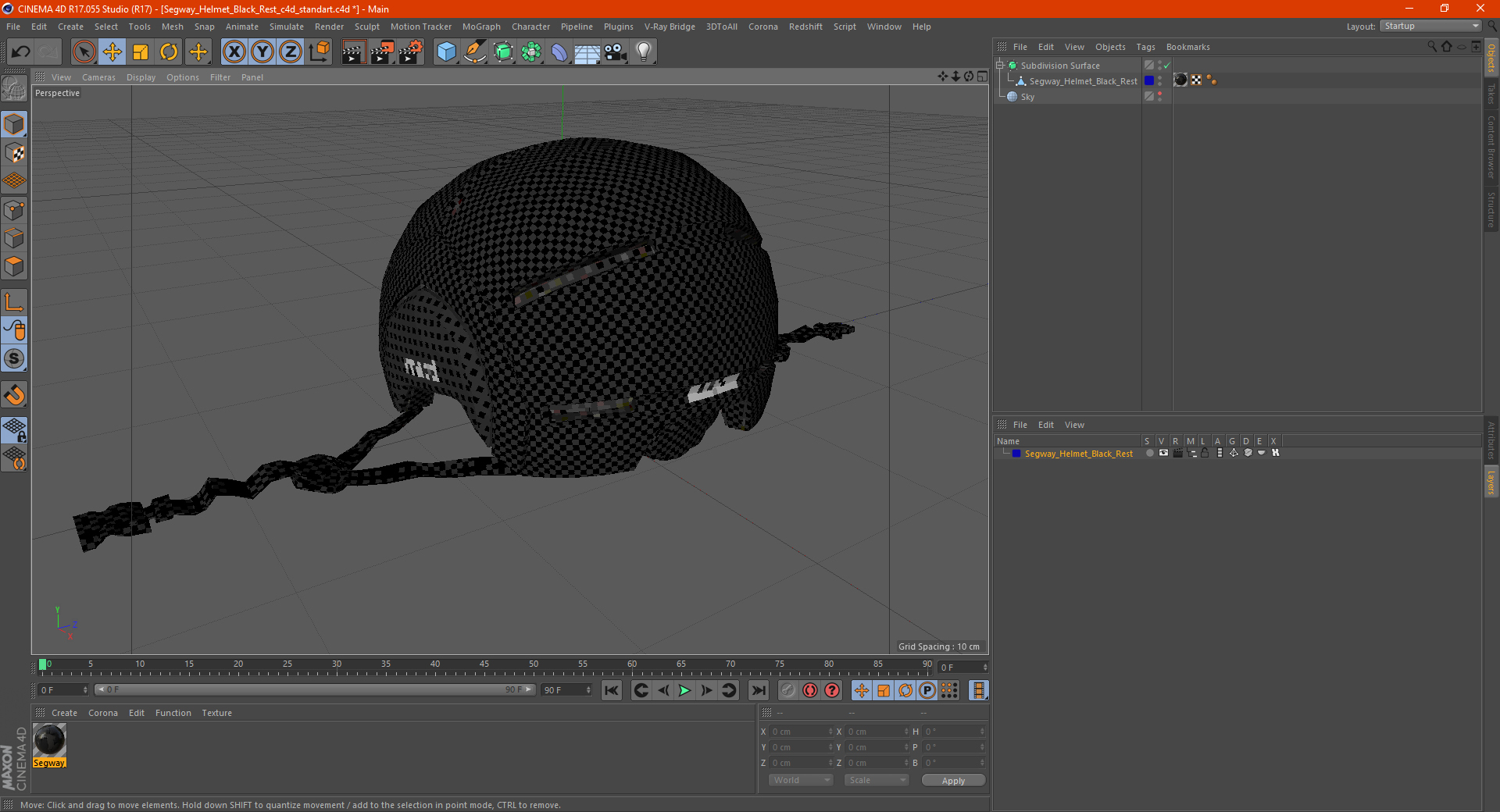Switch to Texture mode

click(x=14, y=153)
